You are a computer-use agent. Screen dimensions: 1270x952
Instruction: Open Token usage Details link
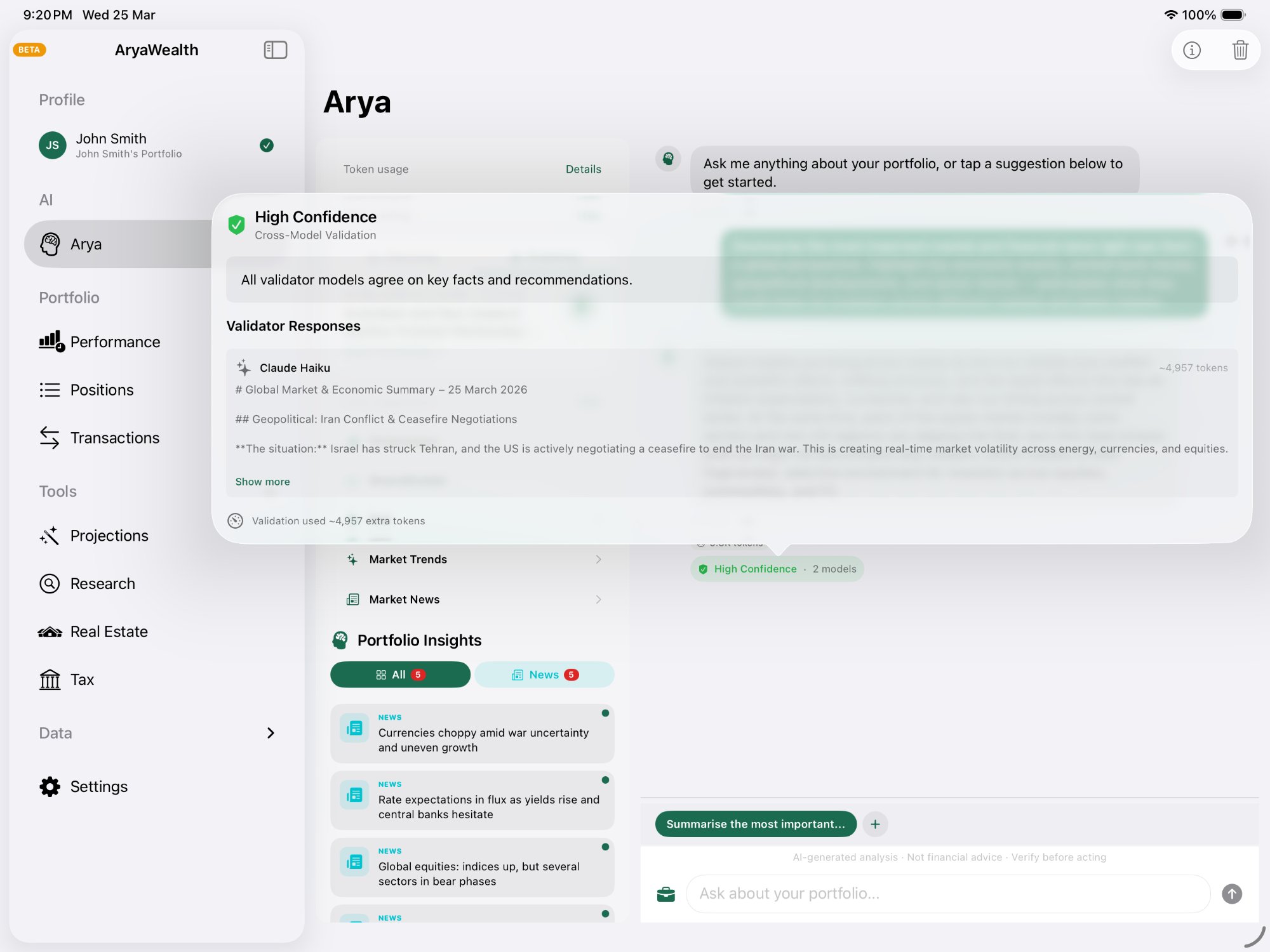[x=583, y=169]
